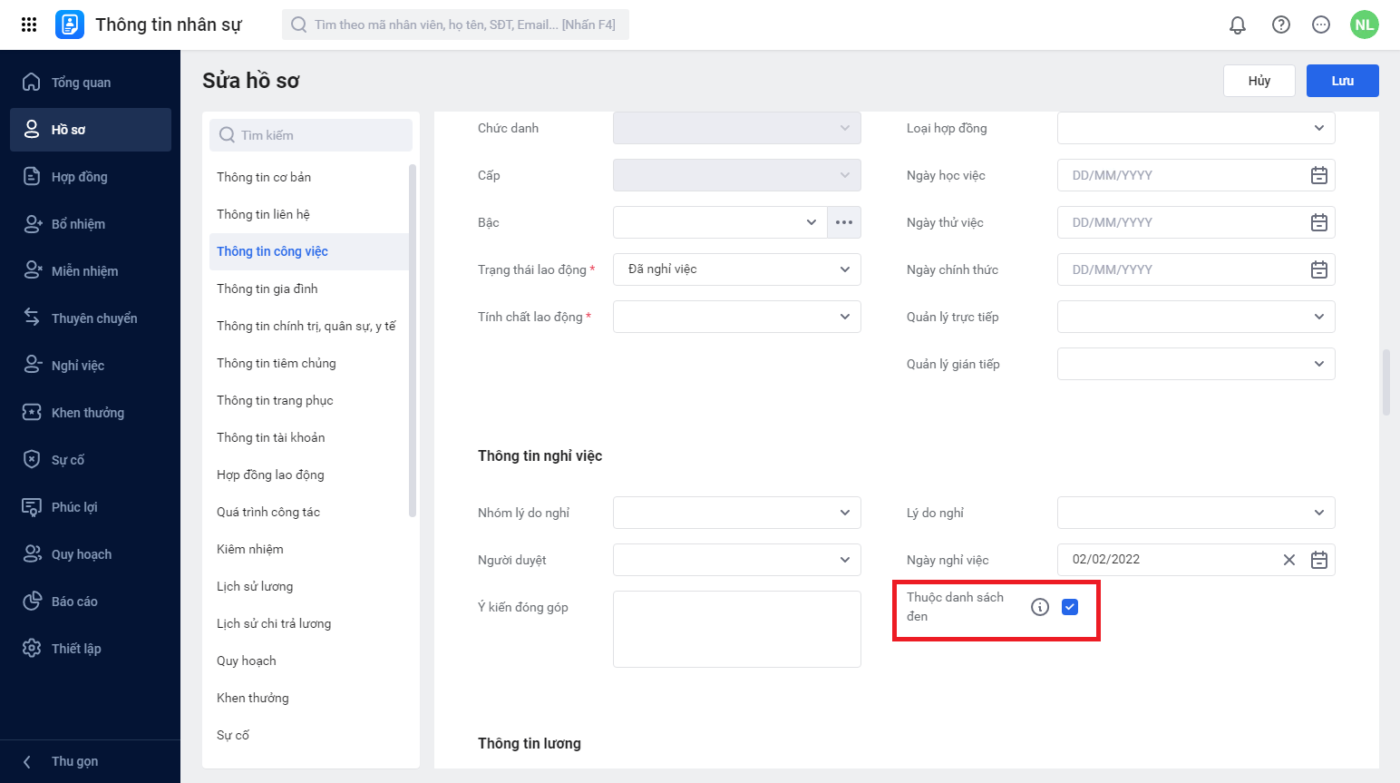Open calendar picker for Ngày thử việc
1400x783 pixels.
click(1319, 222)
